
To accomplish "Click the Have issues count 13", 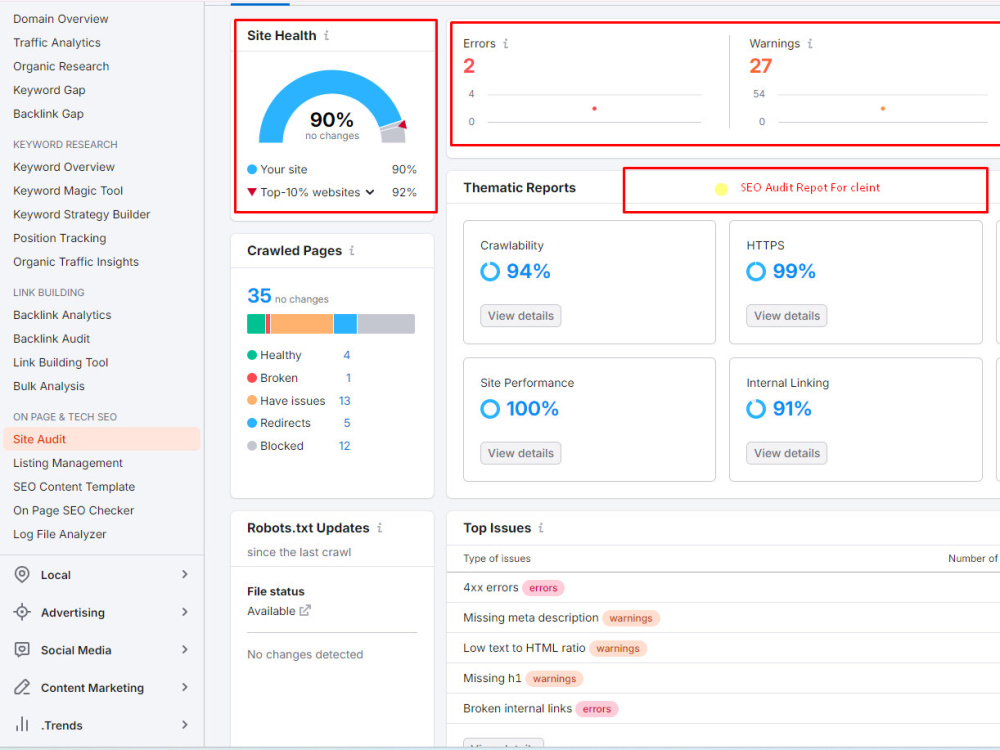I will [x=344, y=401].
